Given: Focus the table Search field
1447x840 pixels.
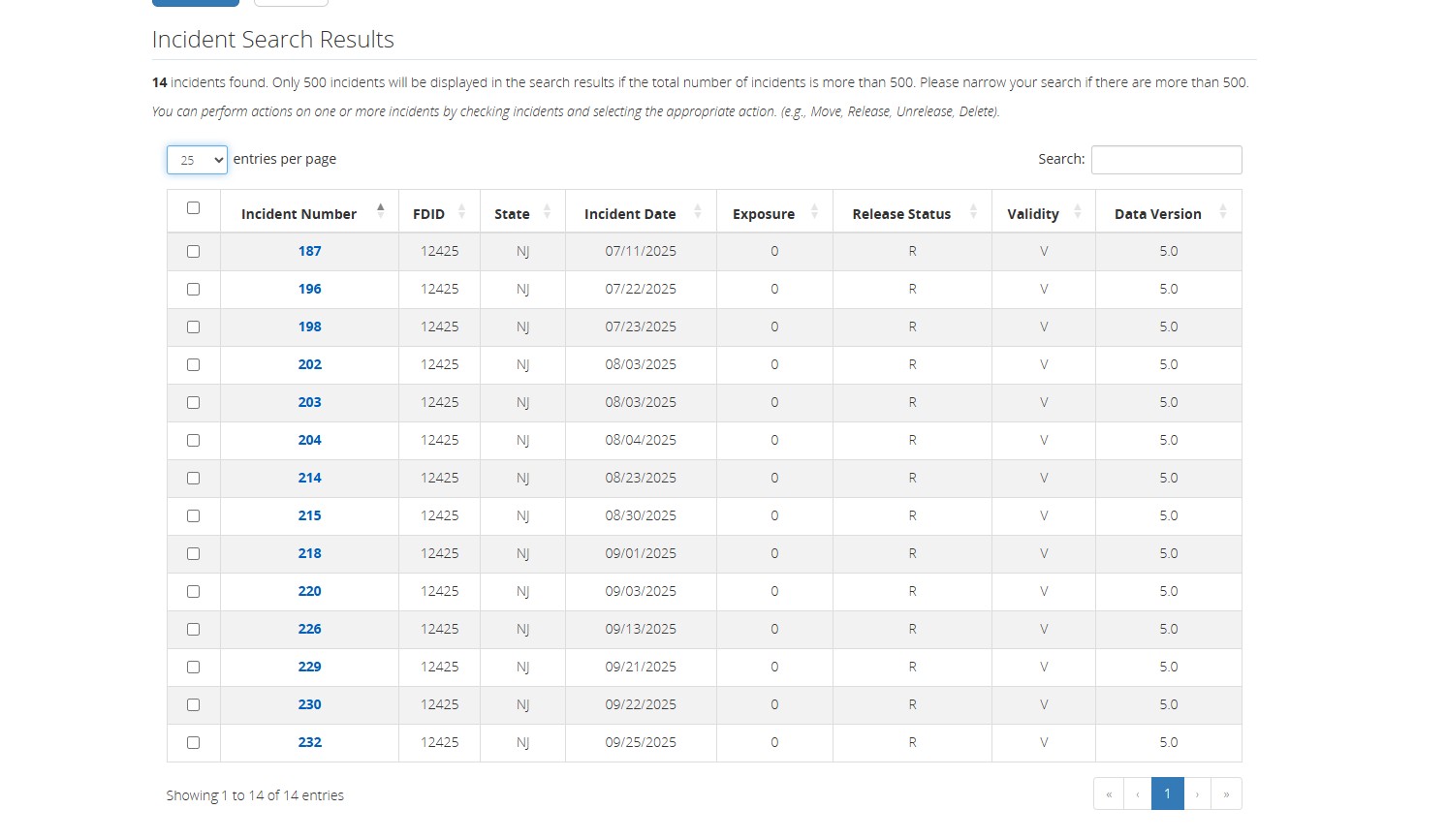Looking at the screenshot, I should (x=1166, y=160).
